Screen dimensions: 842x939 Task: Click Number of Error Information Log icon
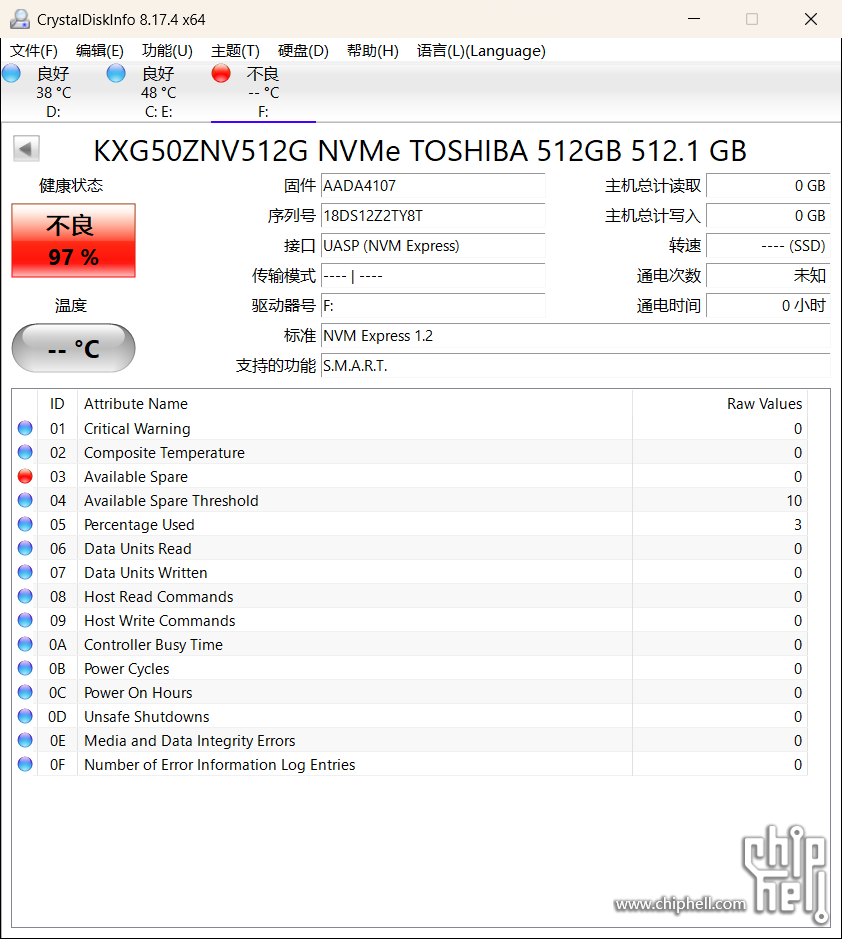[x=25, y=764]
